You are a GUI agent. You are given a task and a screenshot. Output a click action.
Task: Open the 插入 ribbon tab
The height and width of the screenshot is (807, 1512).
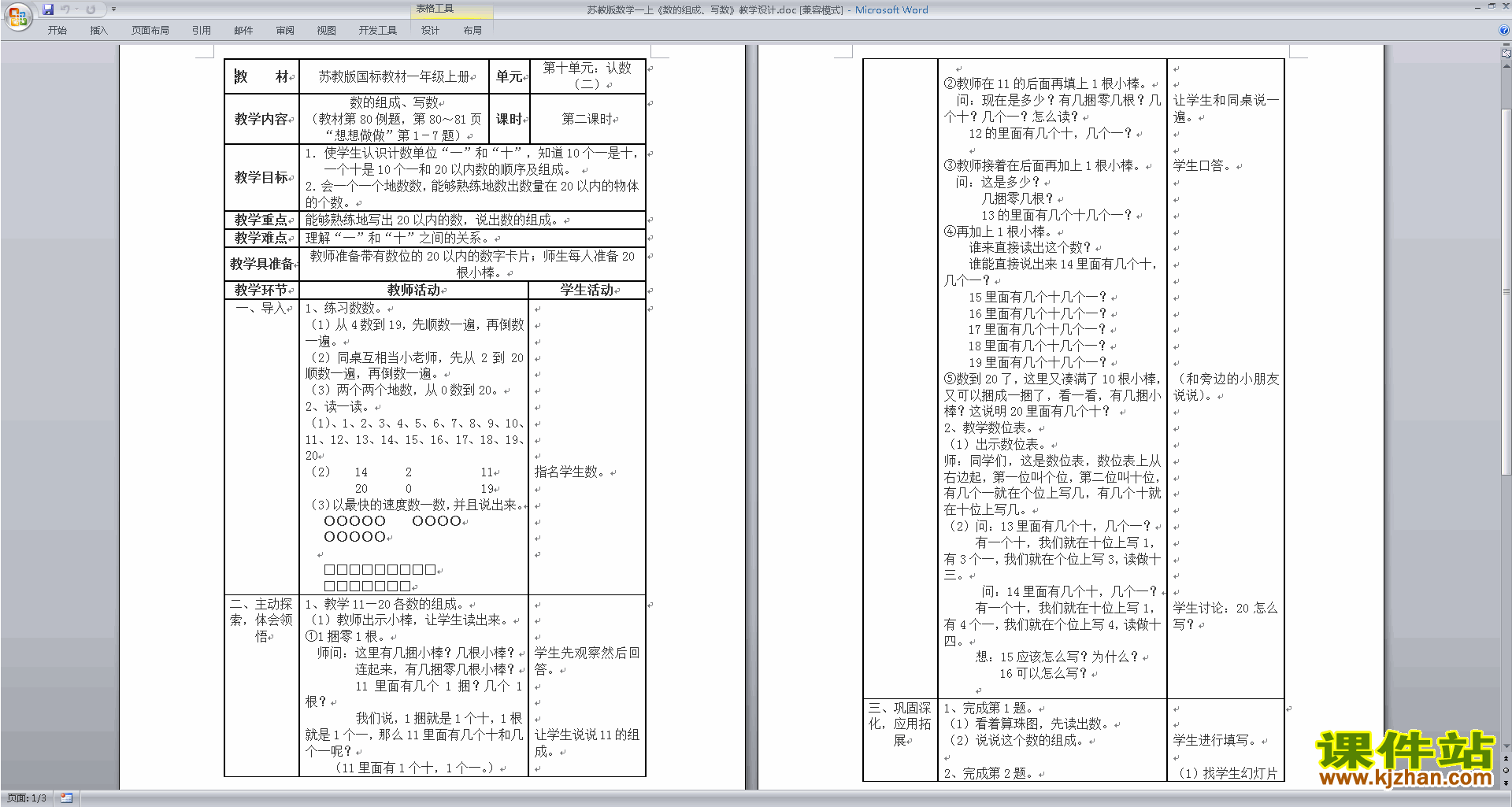pos(98,30)
